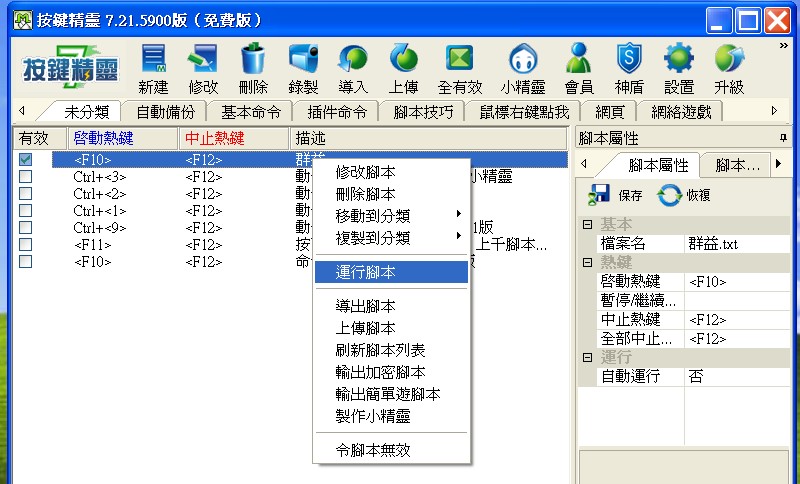Check the <F11> script checkbox
This screenshot has height=484, width=800.
pyautogui.click(x=25, y=244)
